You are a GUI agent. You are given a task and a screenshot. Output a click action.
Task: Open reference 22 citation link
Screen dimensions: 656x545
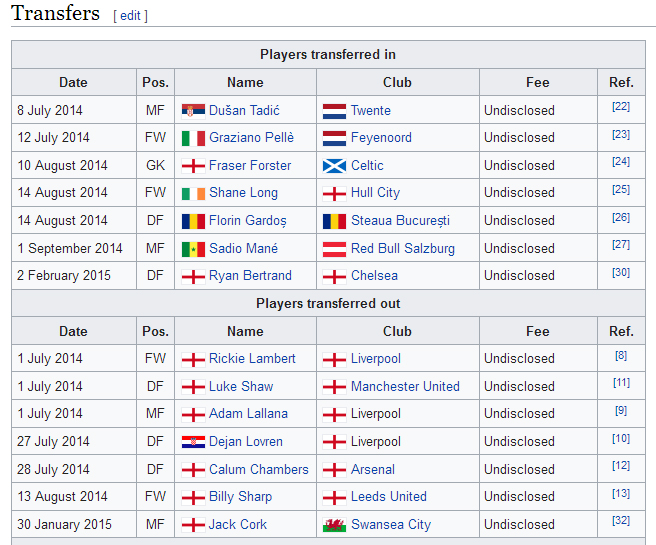[621, 107]
